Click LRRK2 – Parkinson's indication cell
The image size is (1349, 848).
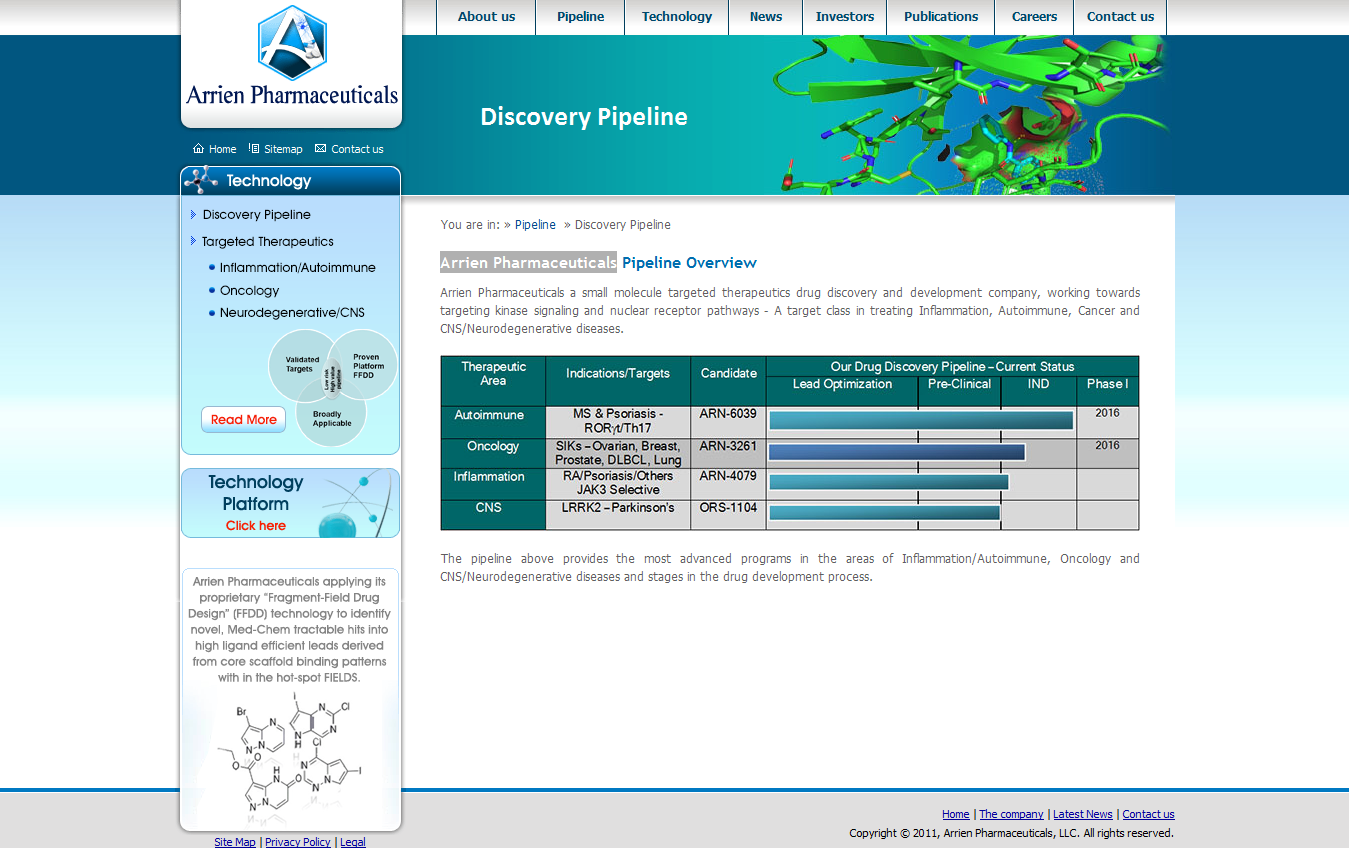[618, 514]
